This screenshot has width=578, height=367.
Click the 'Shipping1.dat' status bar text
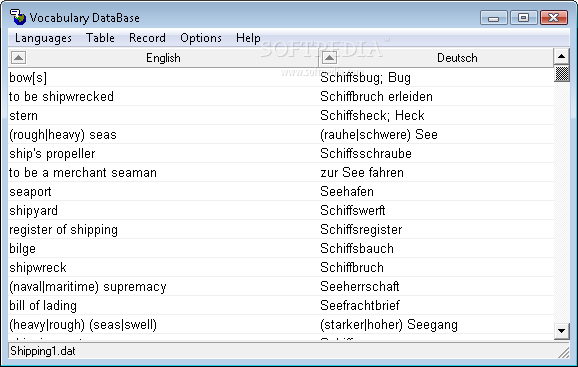[x=43, y=351]
